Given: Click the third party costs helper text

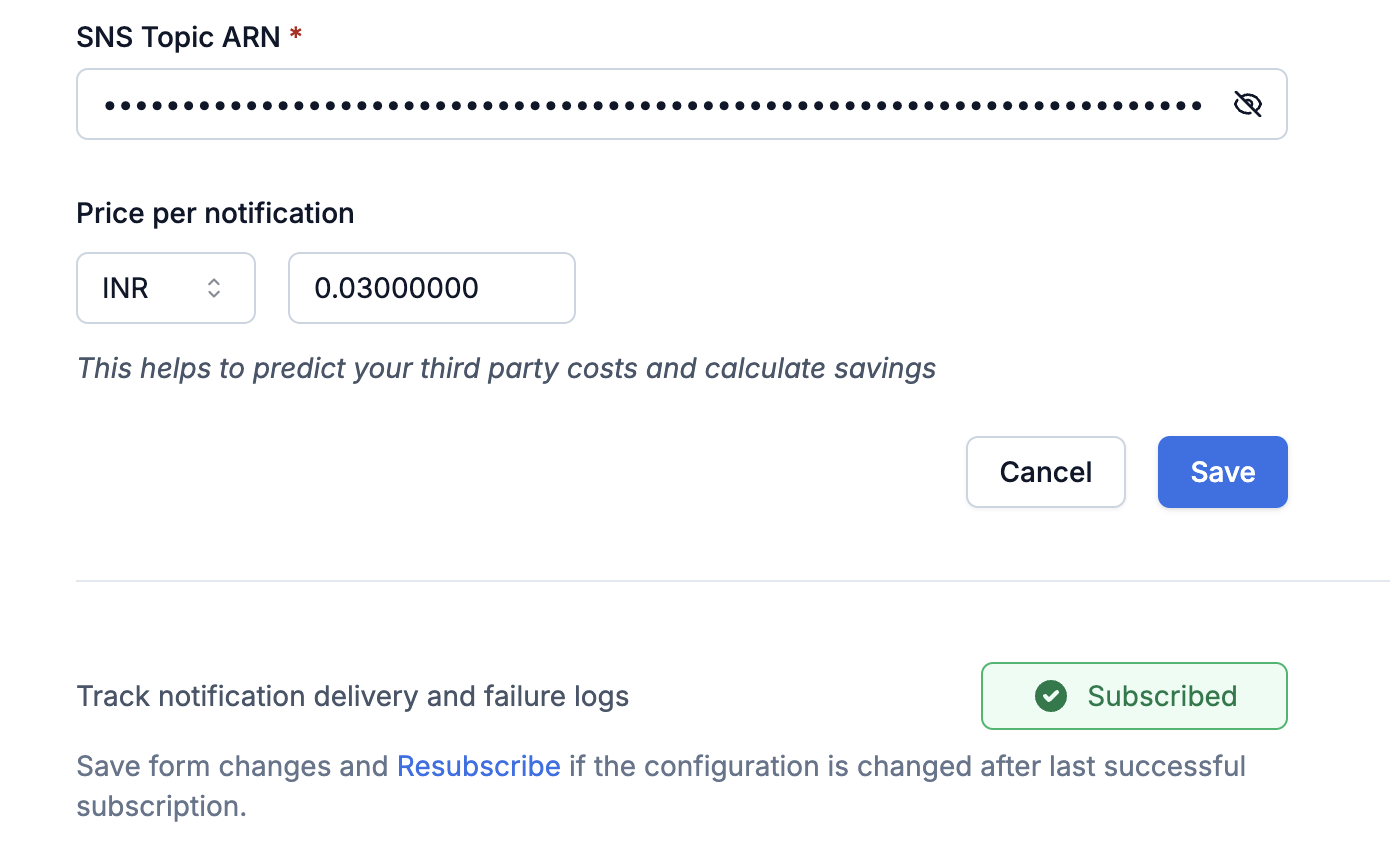Looking at the screenshot, I should click(507, 368).
